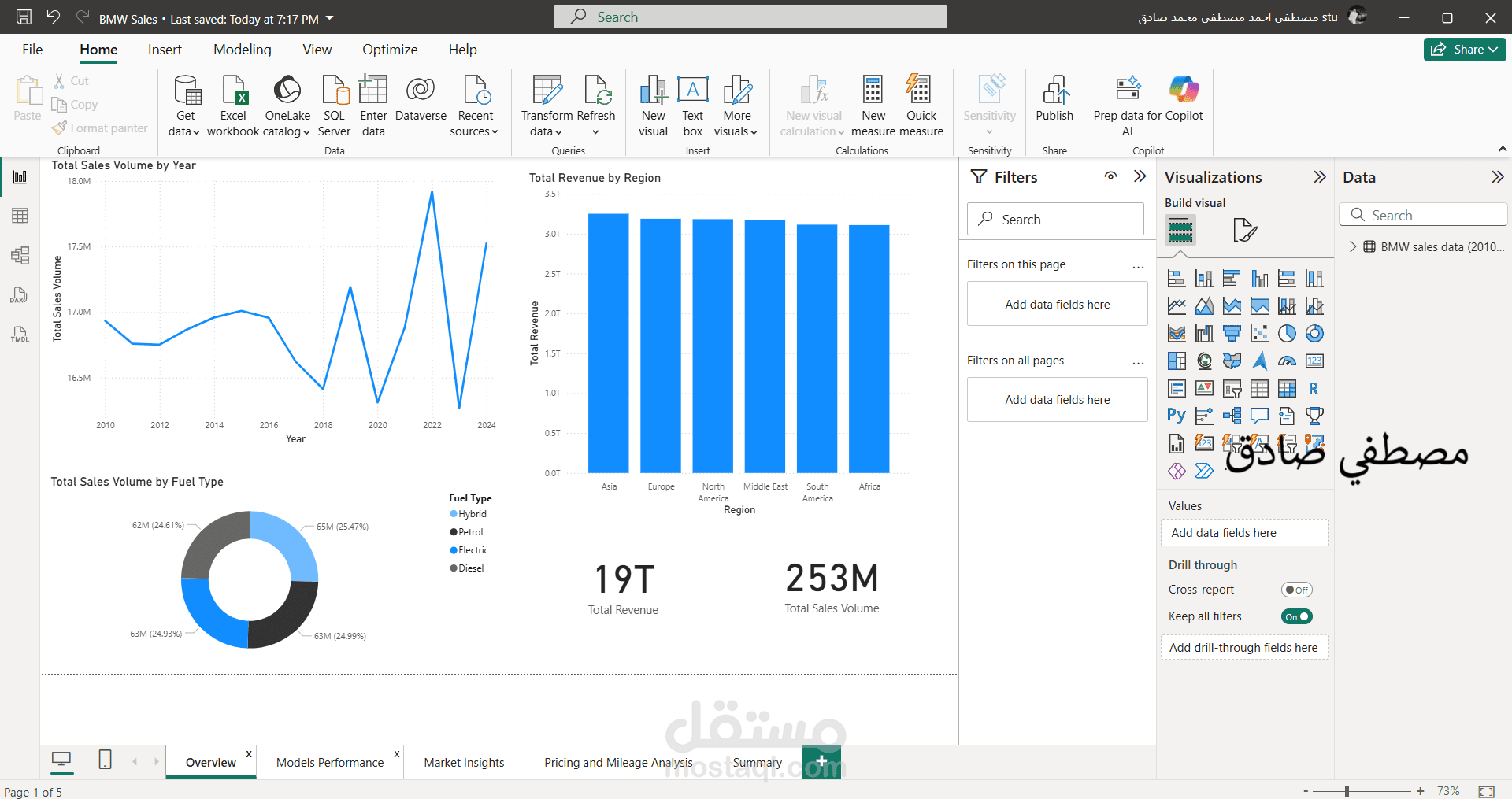
Task: Open the Get data dropdown
Action: click(185, 106)
